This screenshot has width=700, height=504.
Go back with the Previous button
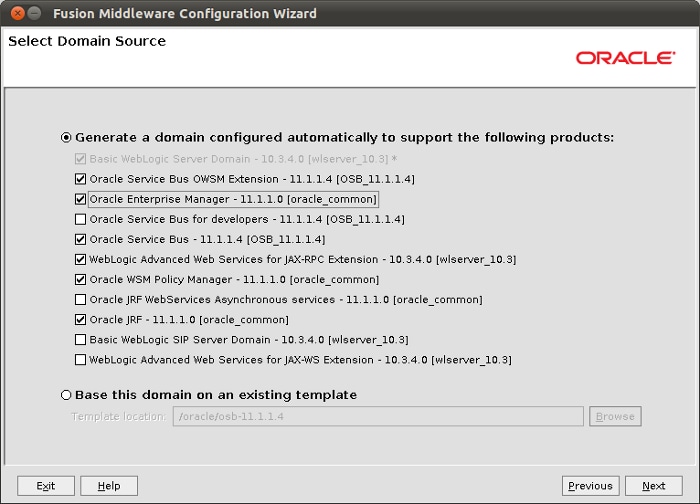pos(590,486)
